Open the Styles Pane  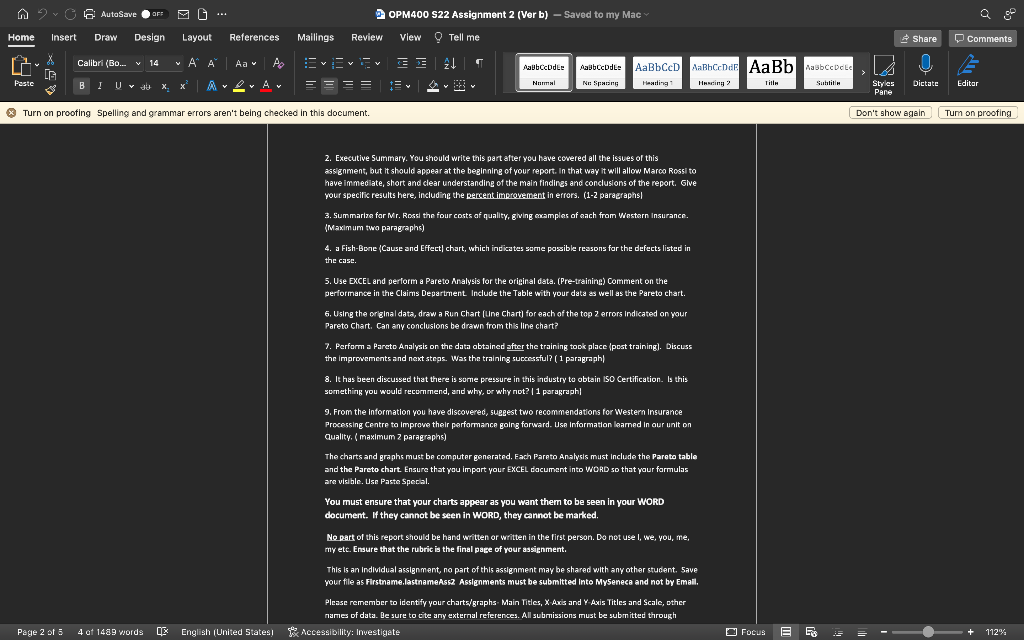point(884,74)
